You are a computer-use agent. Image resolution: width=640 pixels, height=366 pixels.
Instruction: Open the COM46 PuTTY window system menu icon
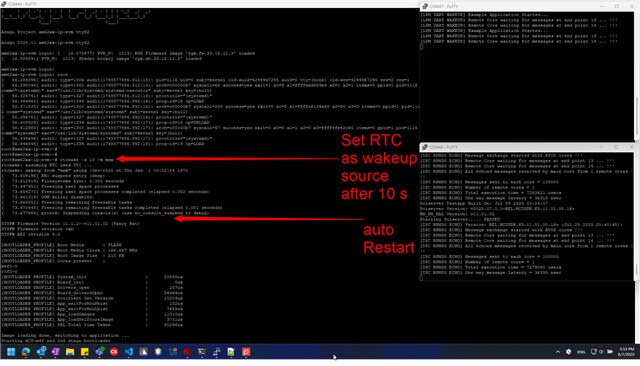point(425,147)
